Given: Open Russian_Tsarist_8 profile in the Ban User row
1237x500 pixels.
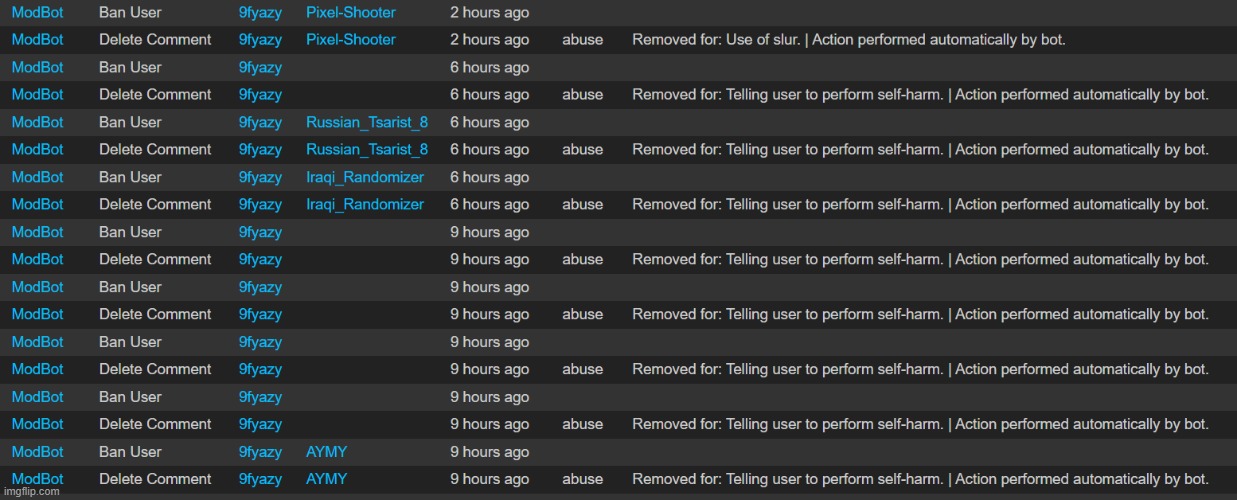Looking at the screenshot, I should point(367,122).
